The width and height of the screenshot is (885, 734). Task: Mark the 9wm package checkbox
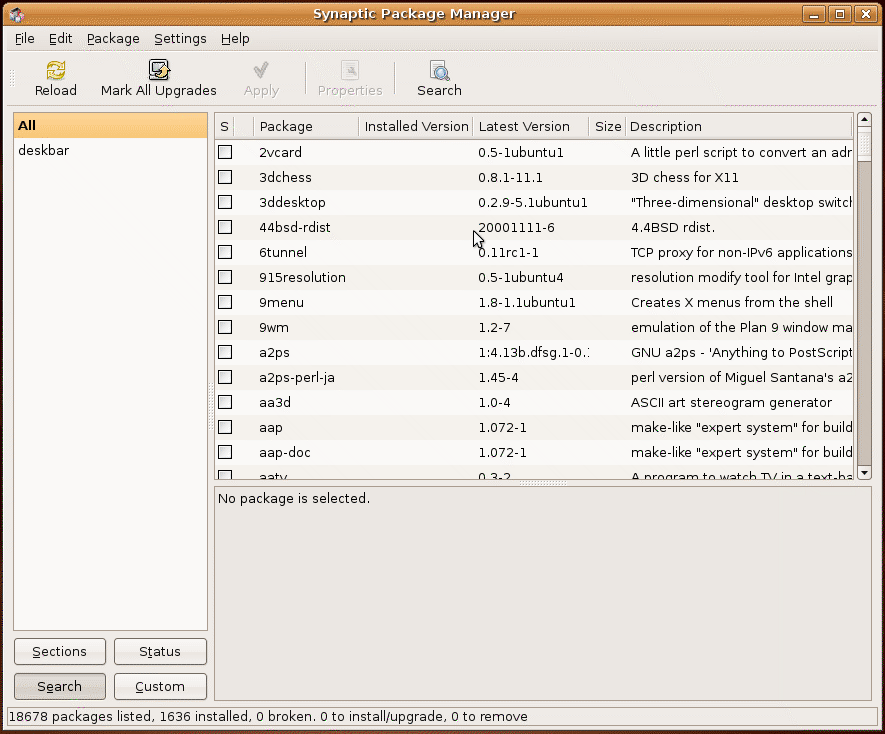click(x=225, y=327)
